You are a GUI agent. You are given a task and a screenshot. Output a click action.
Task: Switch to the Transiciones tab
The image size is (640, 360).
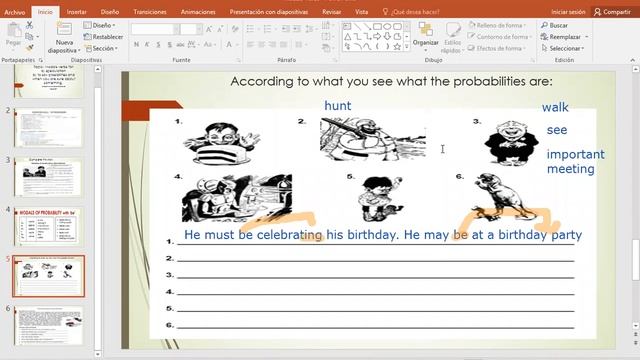point(150,12)
